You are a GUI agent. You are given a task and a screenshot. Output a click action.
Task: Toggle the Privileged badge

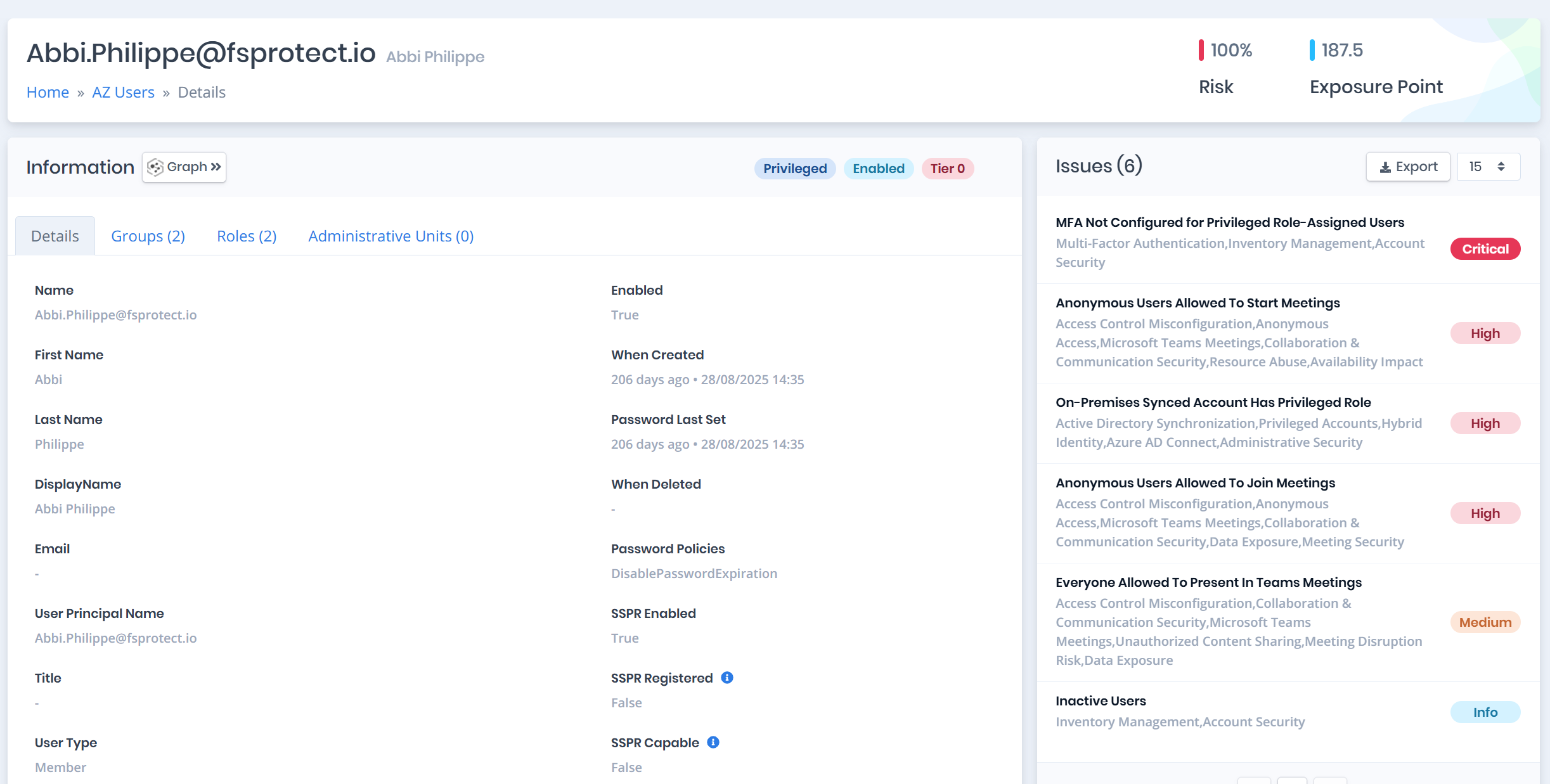click(794, 169)
